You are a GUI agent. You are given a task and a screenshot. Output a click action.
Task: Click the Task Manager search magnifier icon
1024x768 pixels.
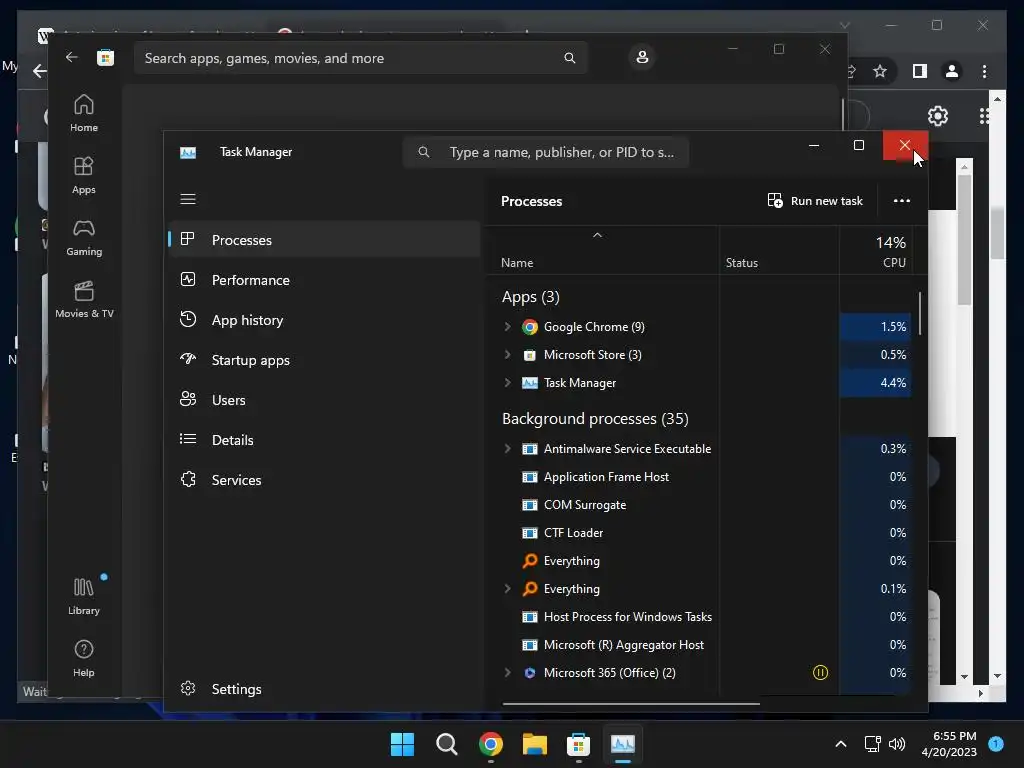pyautogui.click(x=424, y=152)
